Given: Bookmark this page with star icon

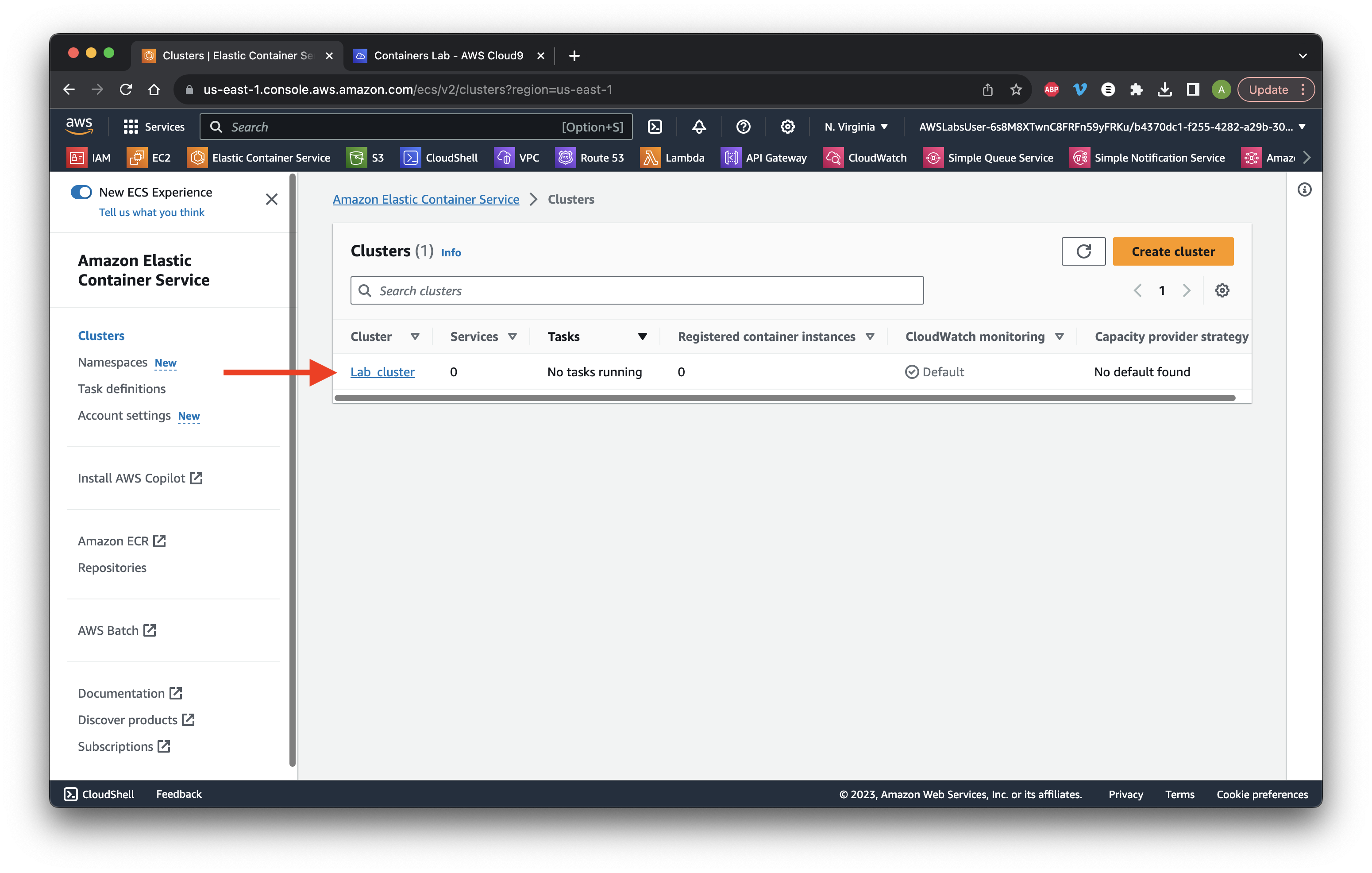Looking at the screenshot, I should point(1016,89).
